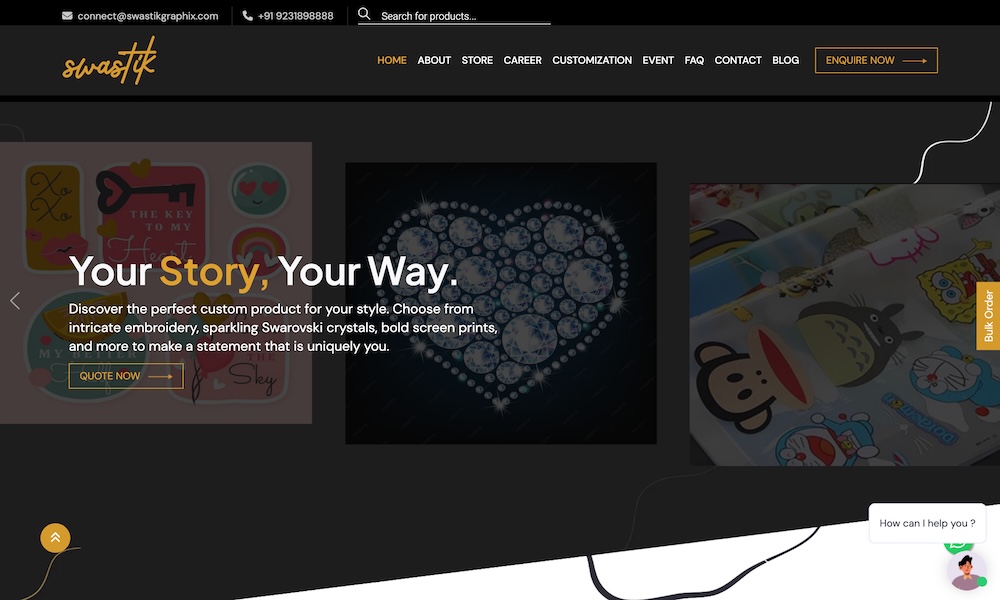Click the Enquire Now button
This screenshot has width=1000, height=600.
(x=876, y=60)
